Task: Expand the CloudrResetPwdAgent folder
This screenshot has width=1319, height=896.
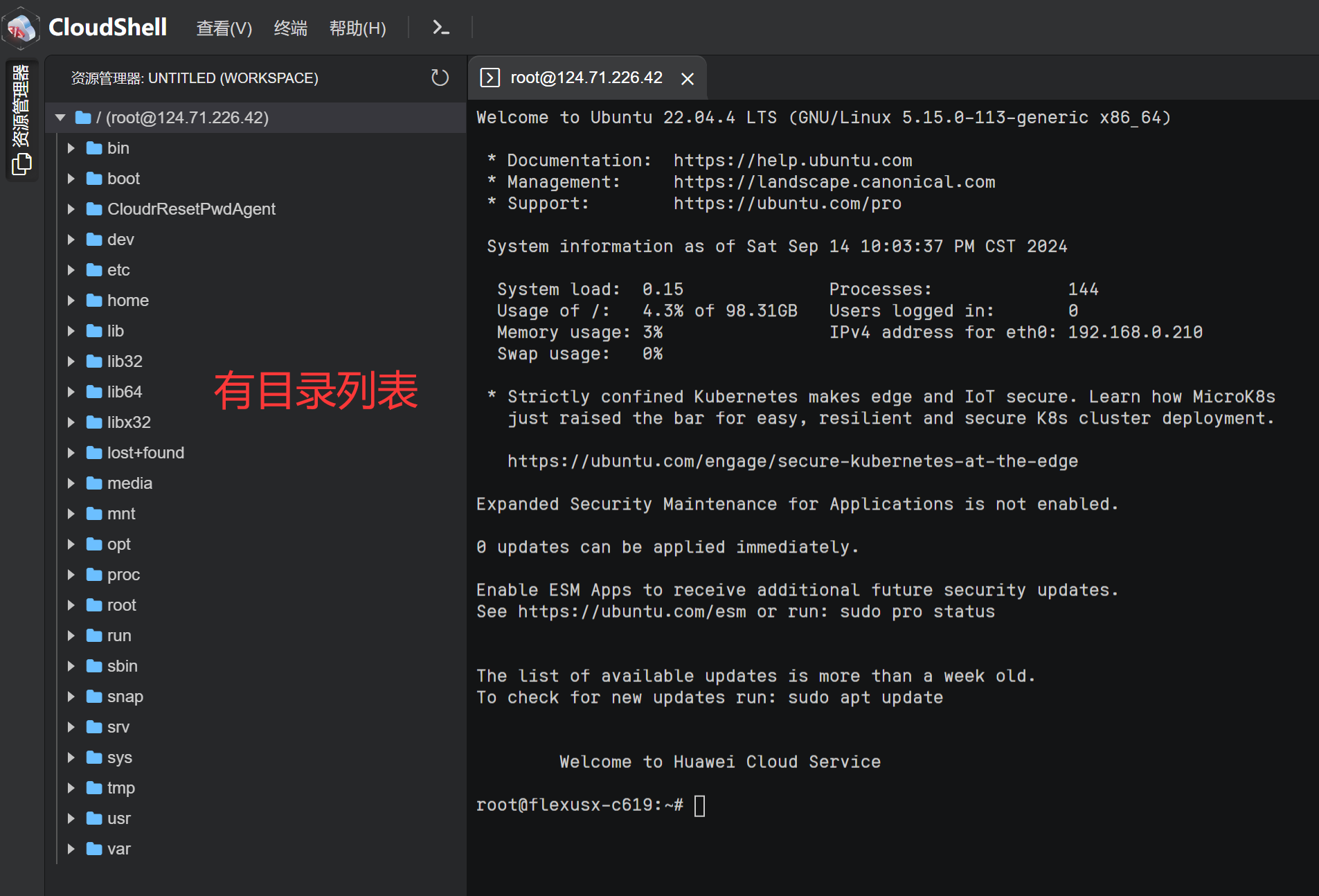Action: tap(71, 209)
